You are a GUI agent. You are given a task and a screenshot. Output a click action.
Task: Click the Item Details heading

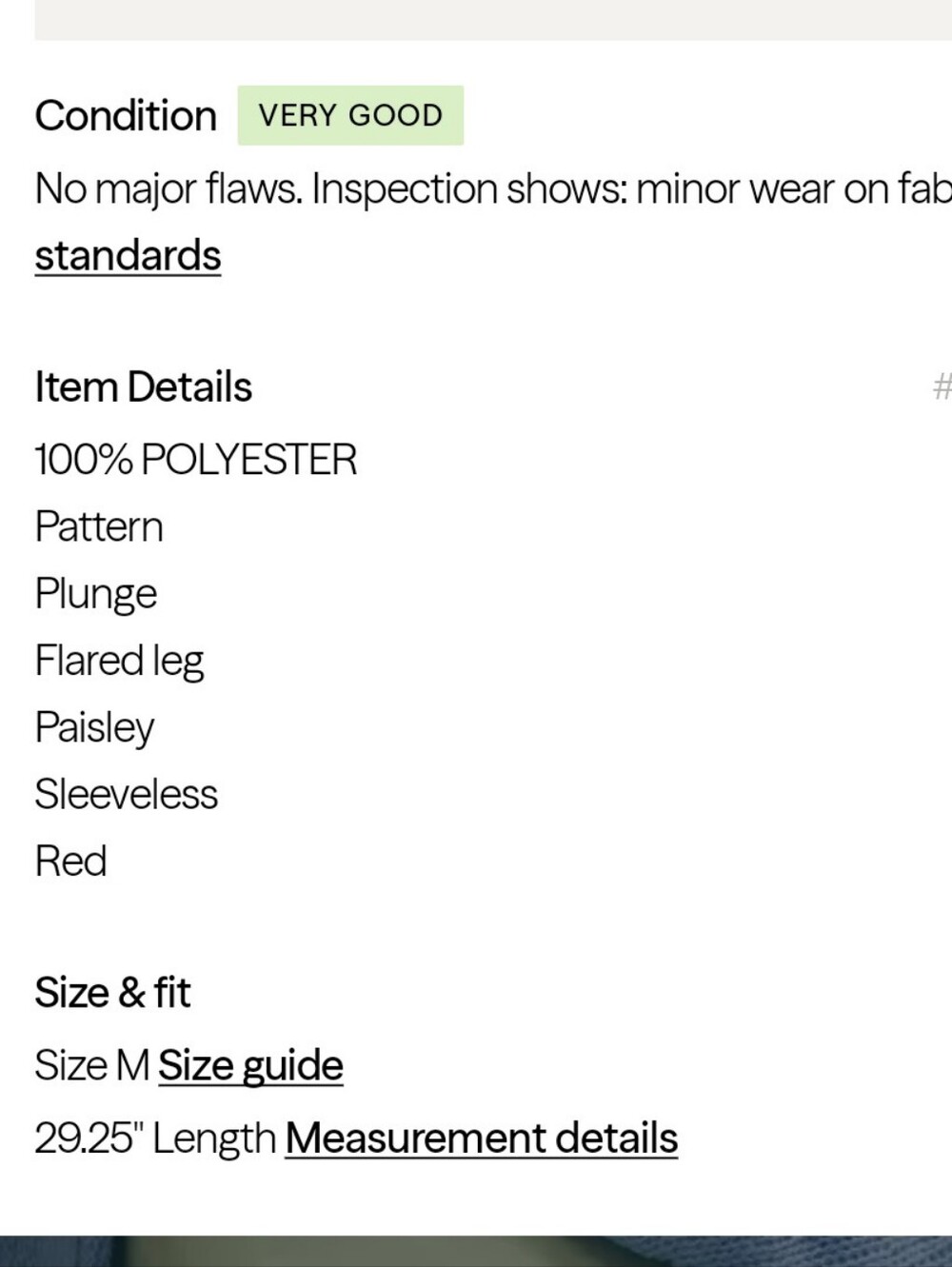coord(144,386)
